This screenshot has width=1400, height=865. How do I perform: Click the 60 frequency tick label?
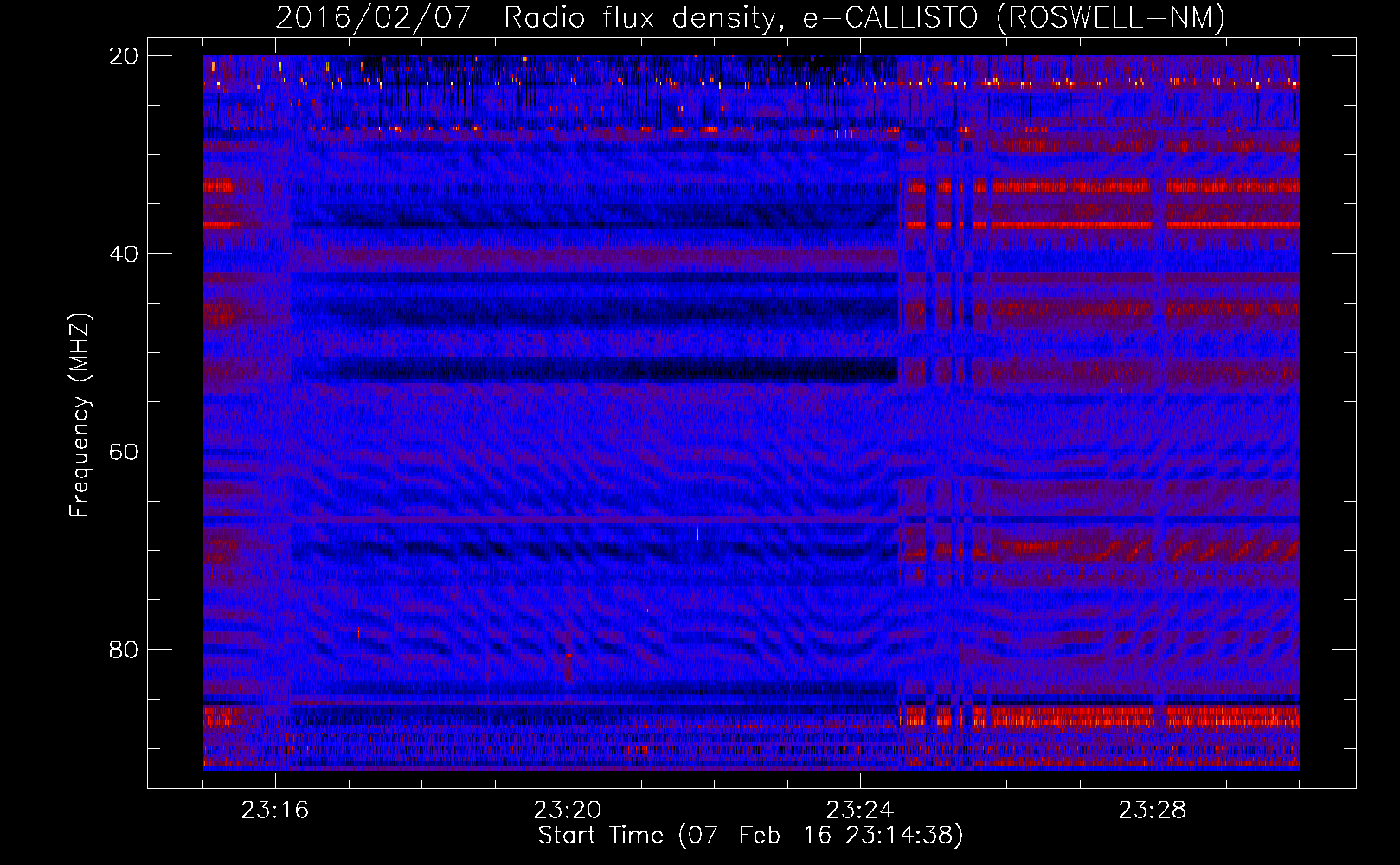tap(123, 452)
